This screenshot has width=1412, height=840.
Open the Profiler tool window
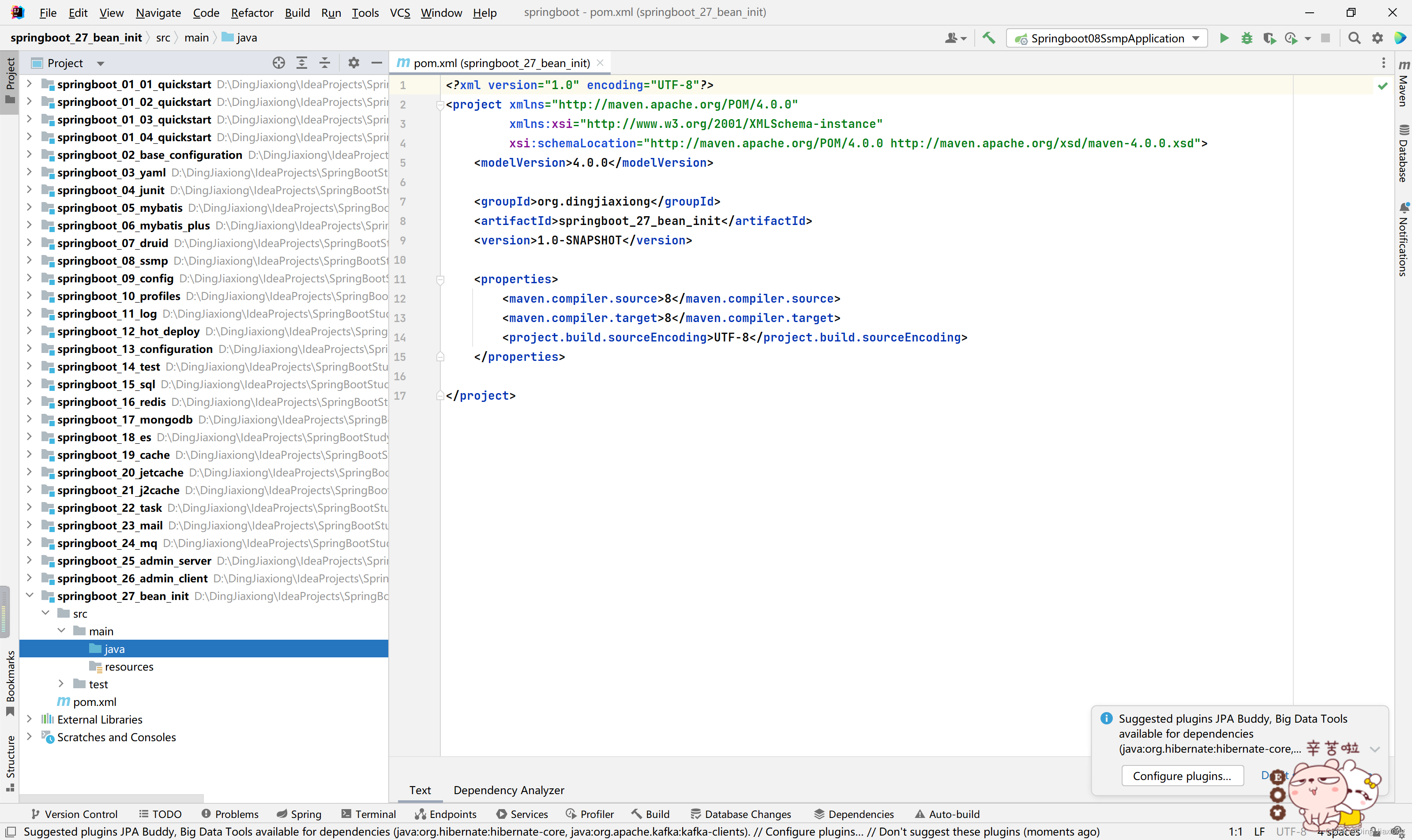pyautogui.click(x=590, y=814)
